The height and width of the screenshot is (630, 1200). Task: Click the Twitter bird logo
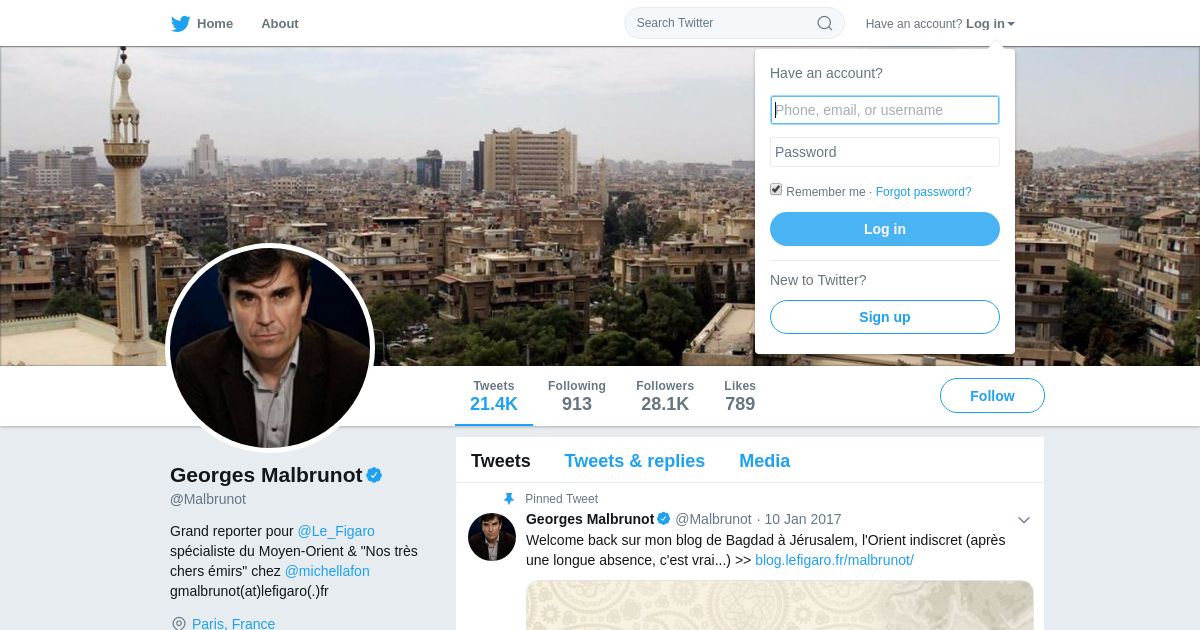tap(180, 24)
